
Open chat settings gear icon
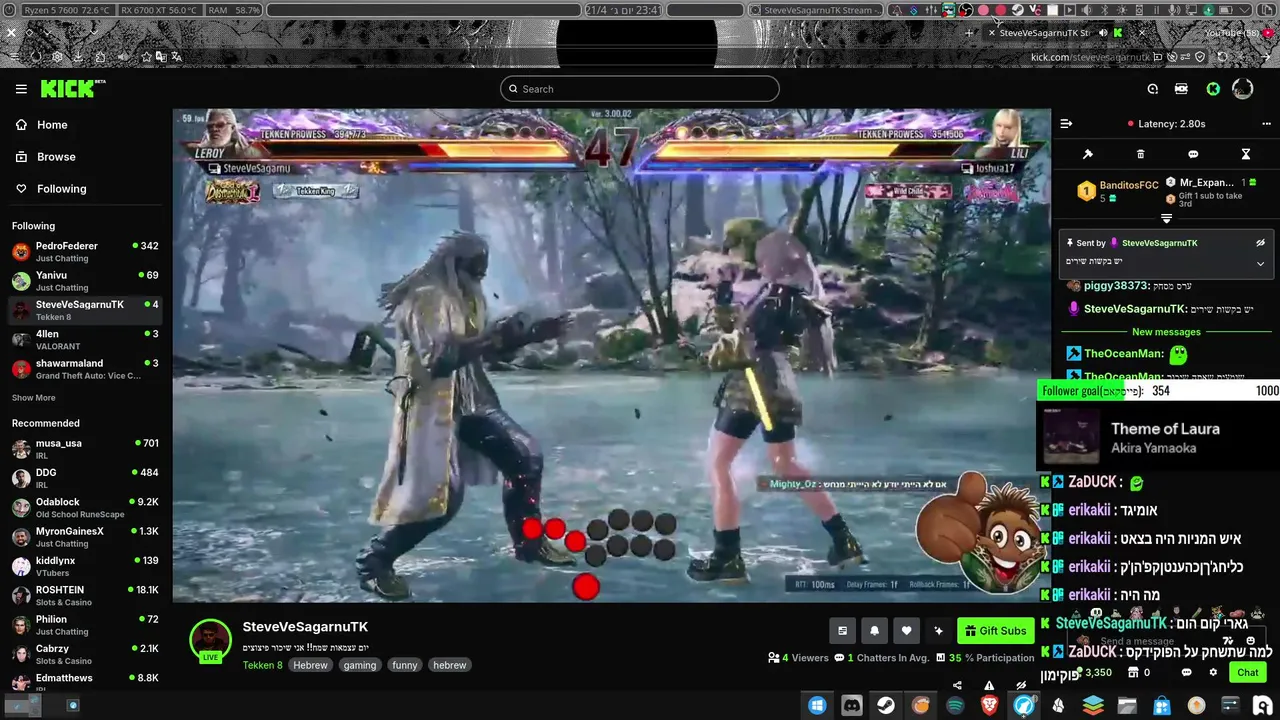tap(1213, 673)
